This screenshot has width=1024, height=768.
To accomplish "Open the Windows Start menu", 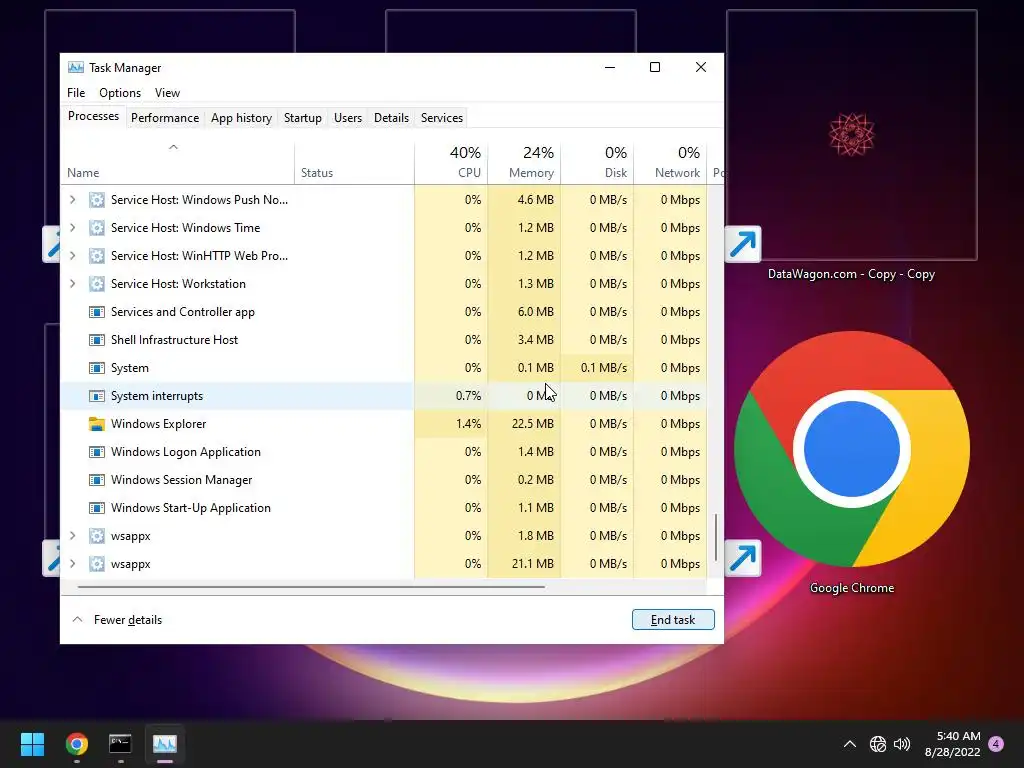I will 32,744.
